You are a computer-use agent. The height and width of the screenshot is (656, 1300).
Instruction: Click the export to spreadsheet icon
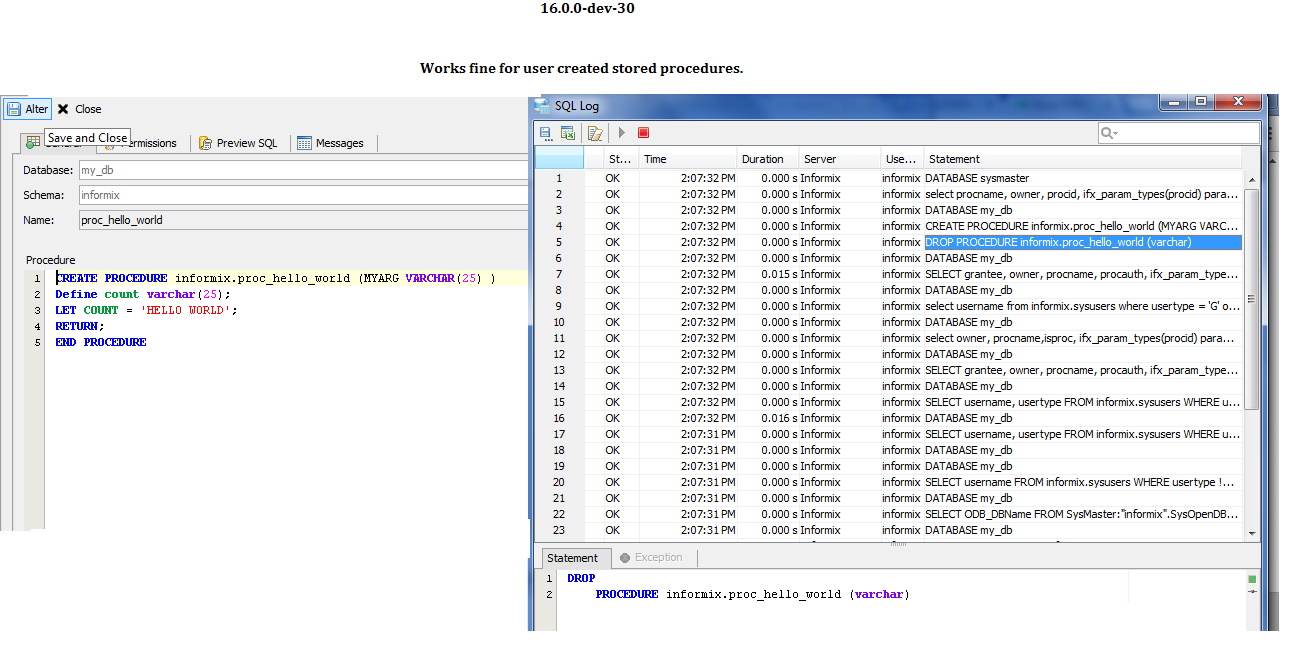click(568, 132)
